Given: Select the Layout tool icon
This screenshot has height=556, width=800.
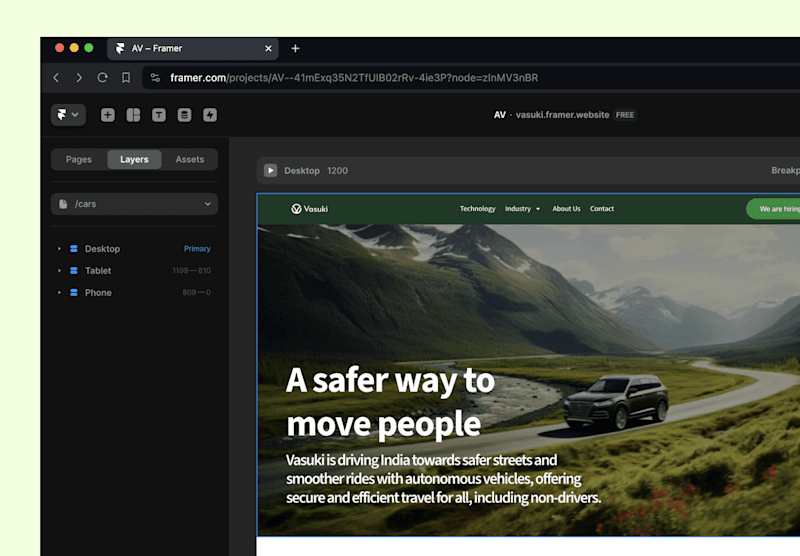Looking at the screenshot, I should [x=133, y=115].
